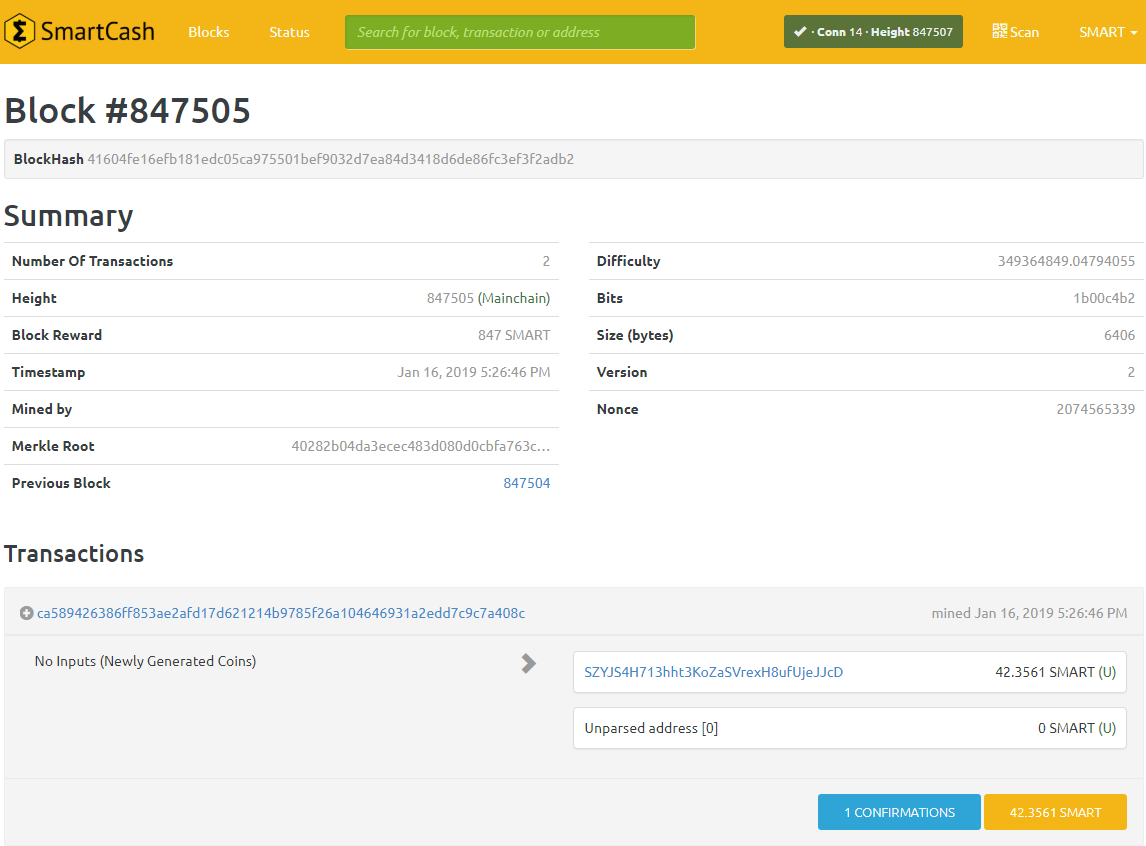Click the No Inputs (Newly Generated Coins) text
Screen dimensions: 1146x846
coord(145,661)
